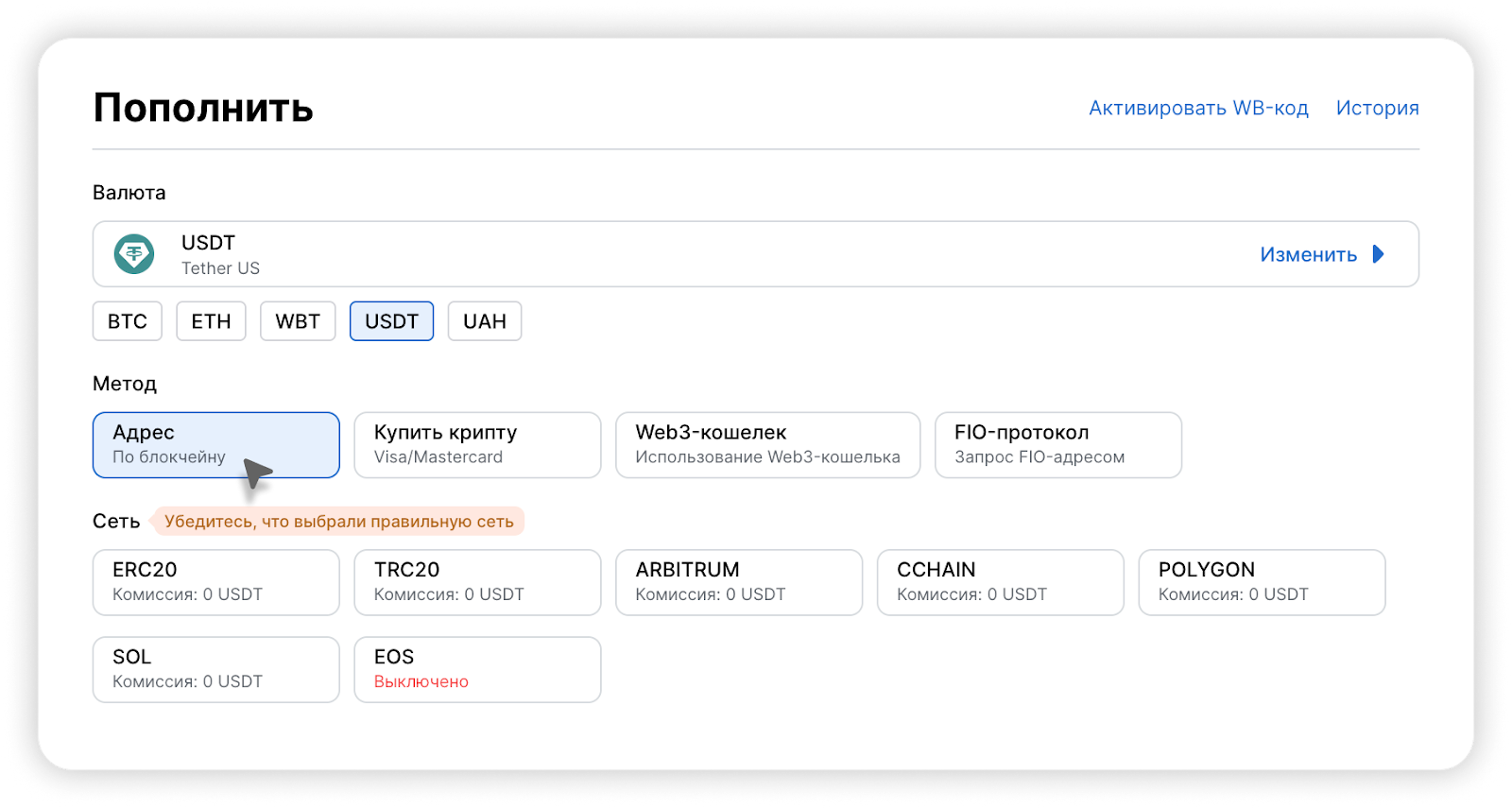
Task: Switch to Купить крипту Visa/Mastercard method
Action: [477, 444]
